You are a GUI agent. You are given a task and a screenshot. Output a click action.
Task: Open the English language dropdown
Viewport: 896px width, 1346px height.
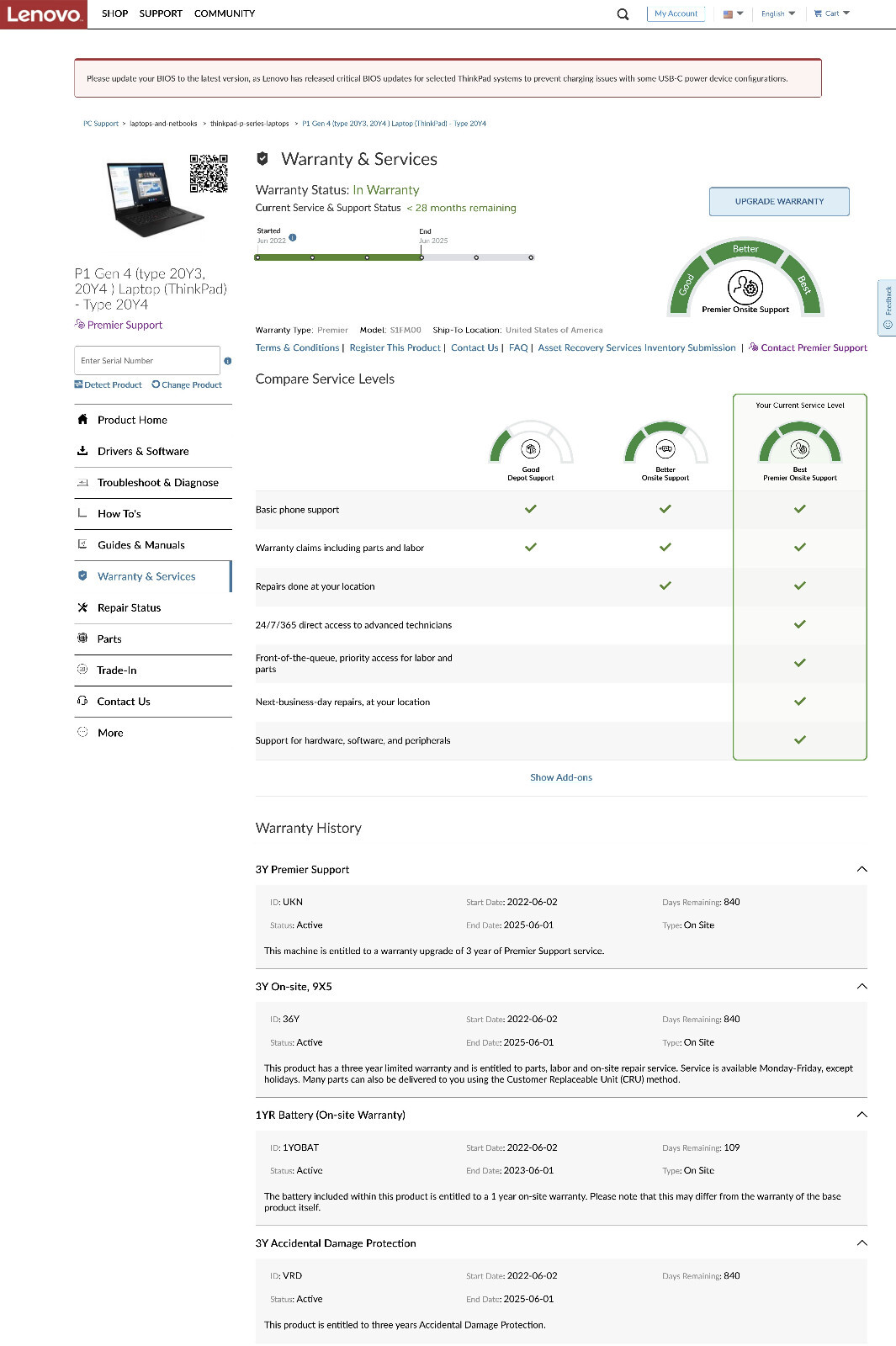[778, 13]
